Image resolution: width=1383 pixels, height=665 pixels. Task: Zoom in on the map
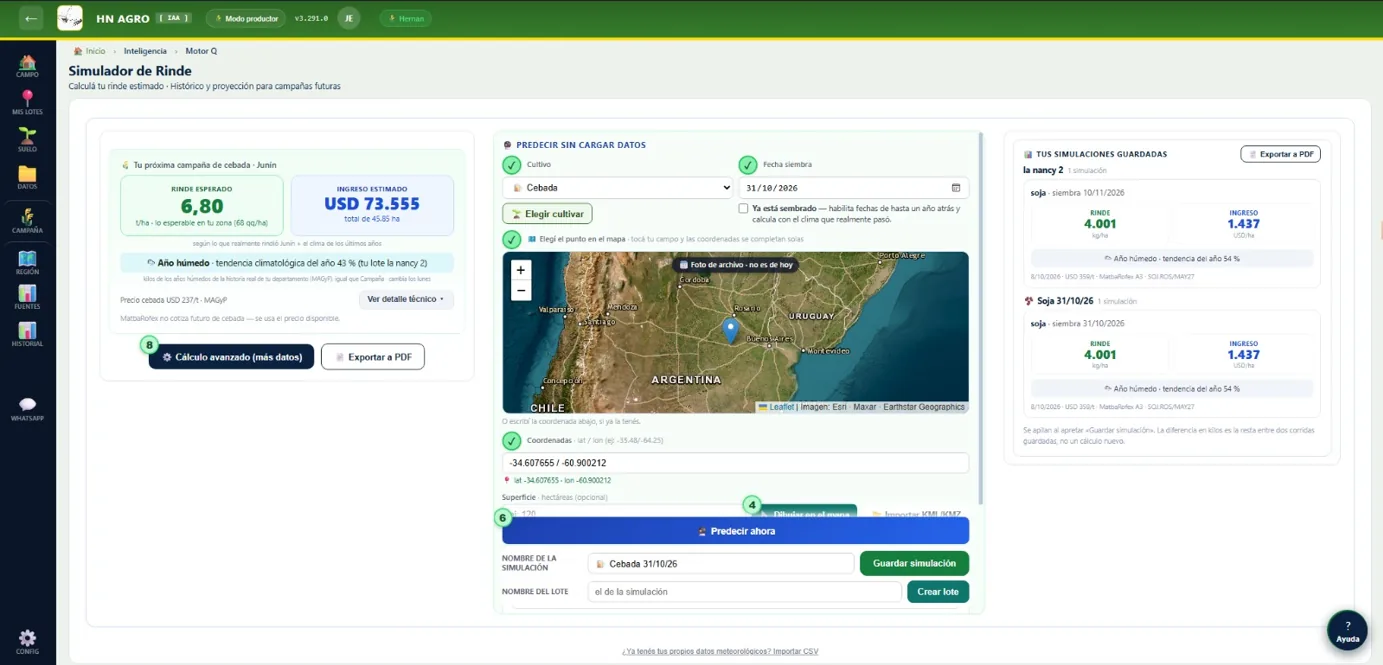[x=520, y=270]
